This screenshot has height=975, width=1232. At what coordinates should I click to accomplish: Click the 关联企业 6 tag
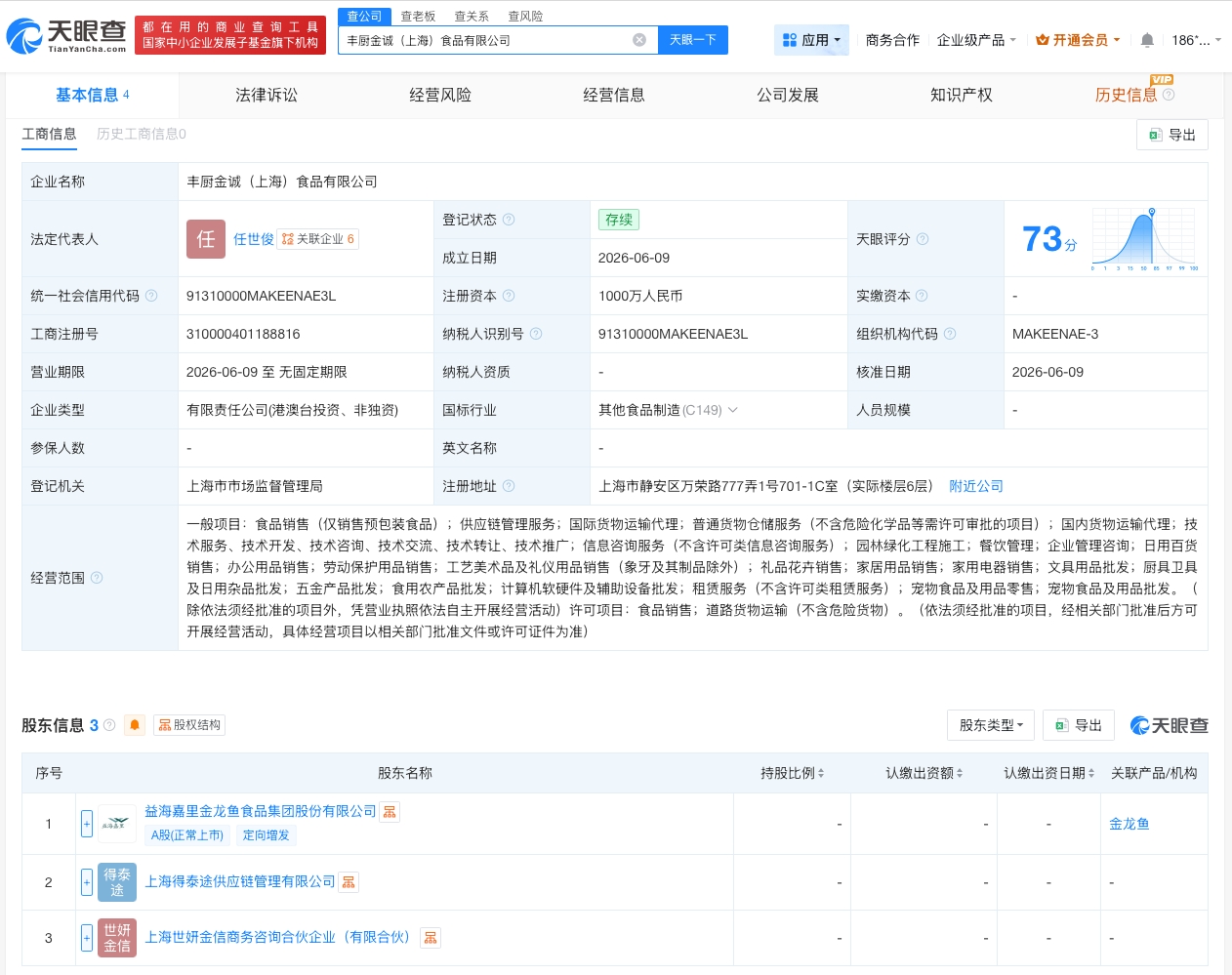[317, 239]
